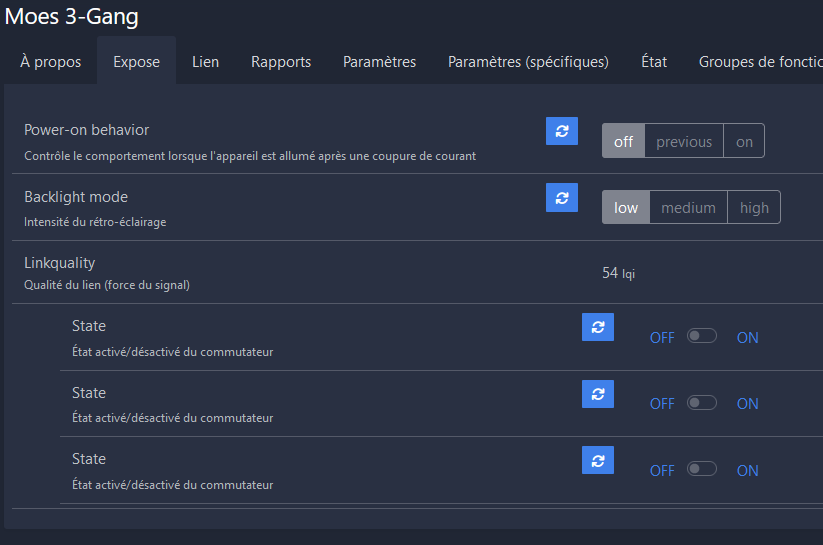
Task: Set Backlight mode to low
Action: tap(626, 207)
